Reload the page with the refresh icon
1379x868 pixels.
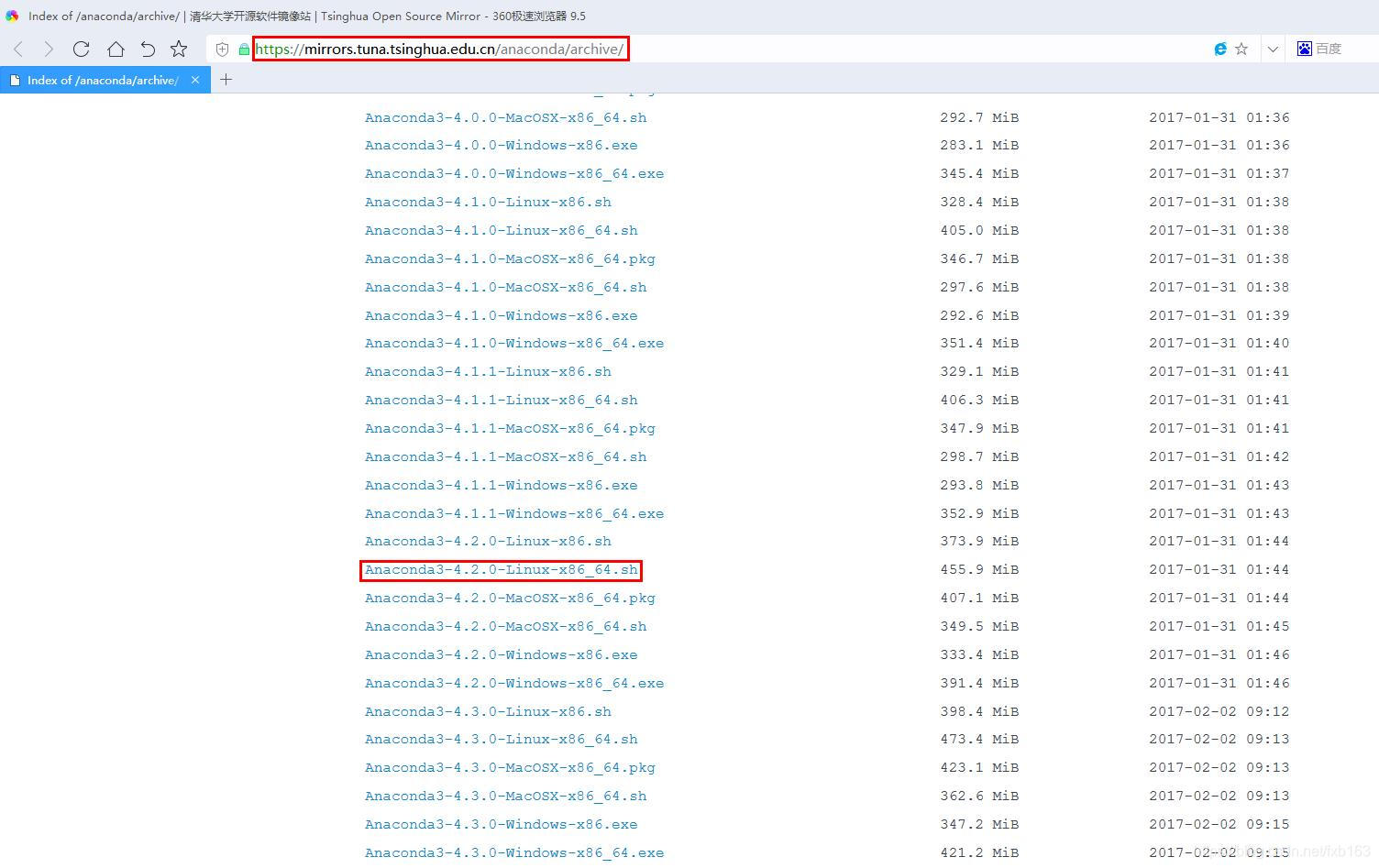82,49
